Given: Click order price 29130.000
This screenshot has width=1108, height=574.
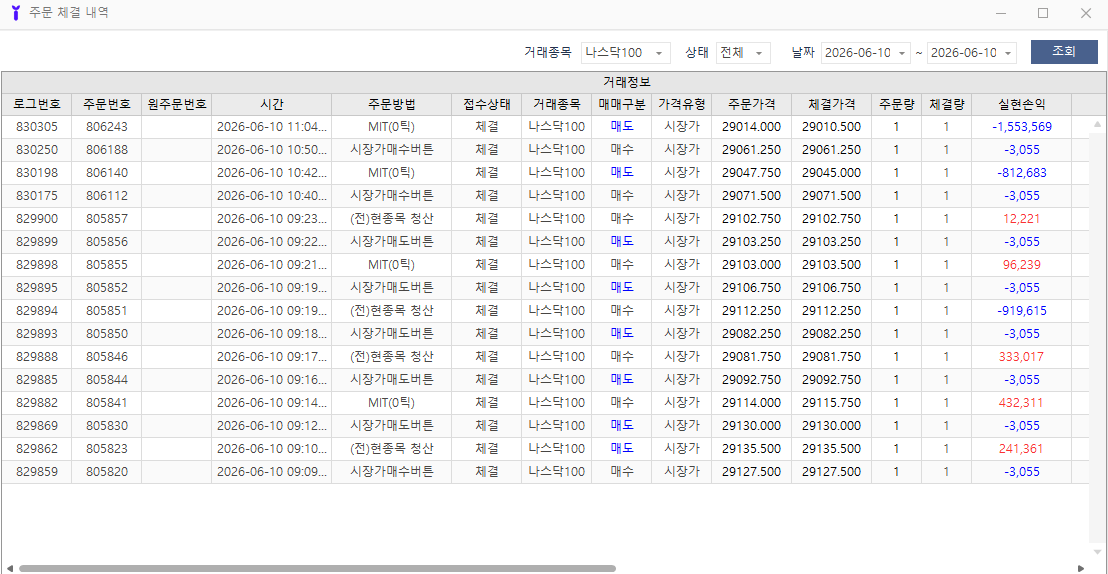Looking at the screenshot, I should pyautogui.click(x=751, y=426).
